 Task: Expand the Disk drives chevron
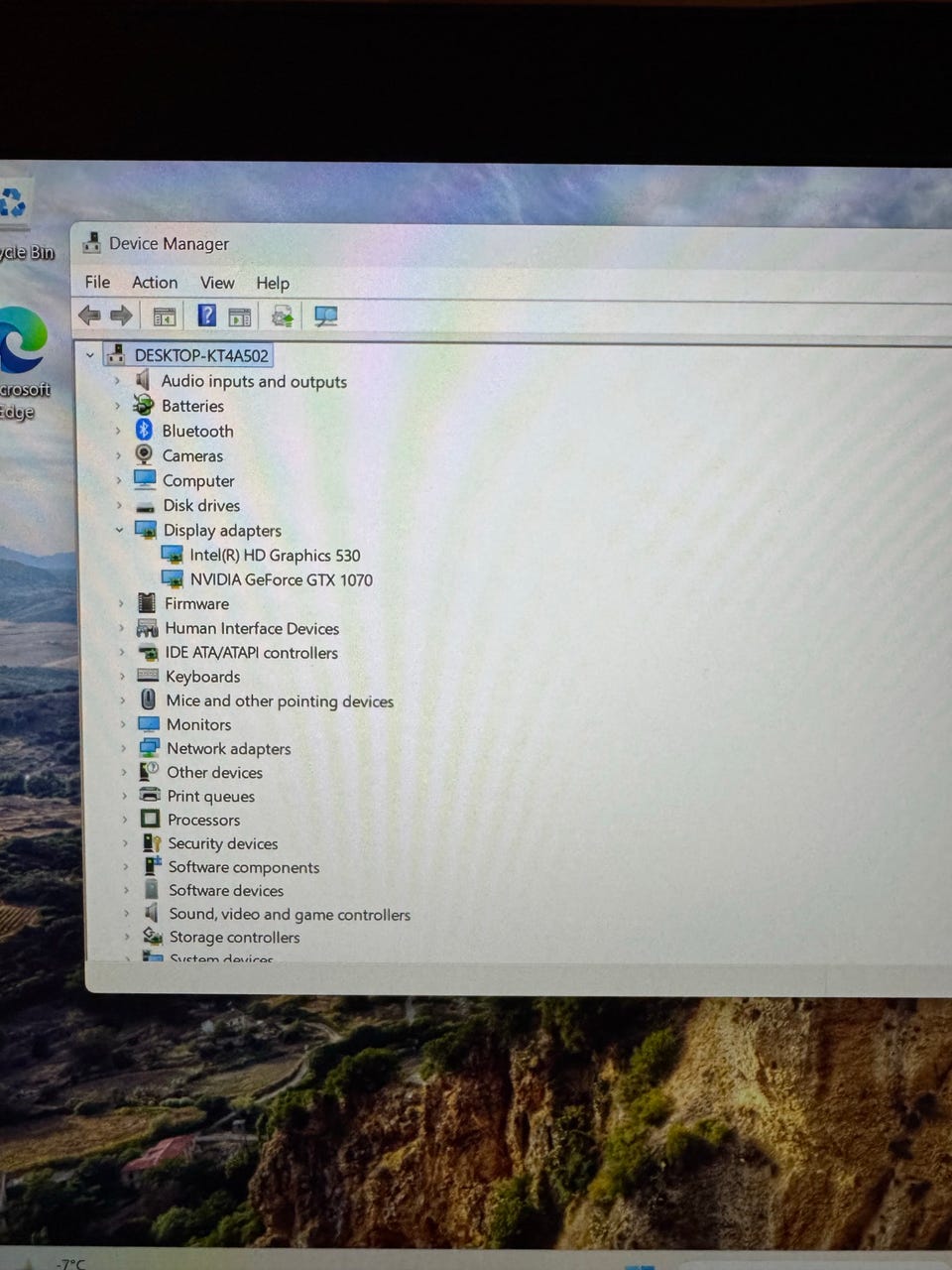pos(119,505)
